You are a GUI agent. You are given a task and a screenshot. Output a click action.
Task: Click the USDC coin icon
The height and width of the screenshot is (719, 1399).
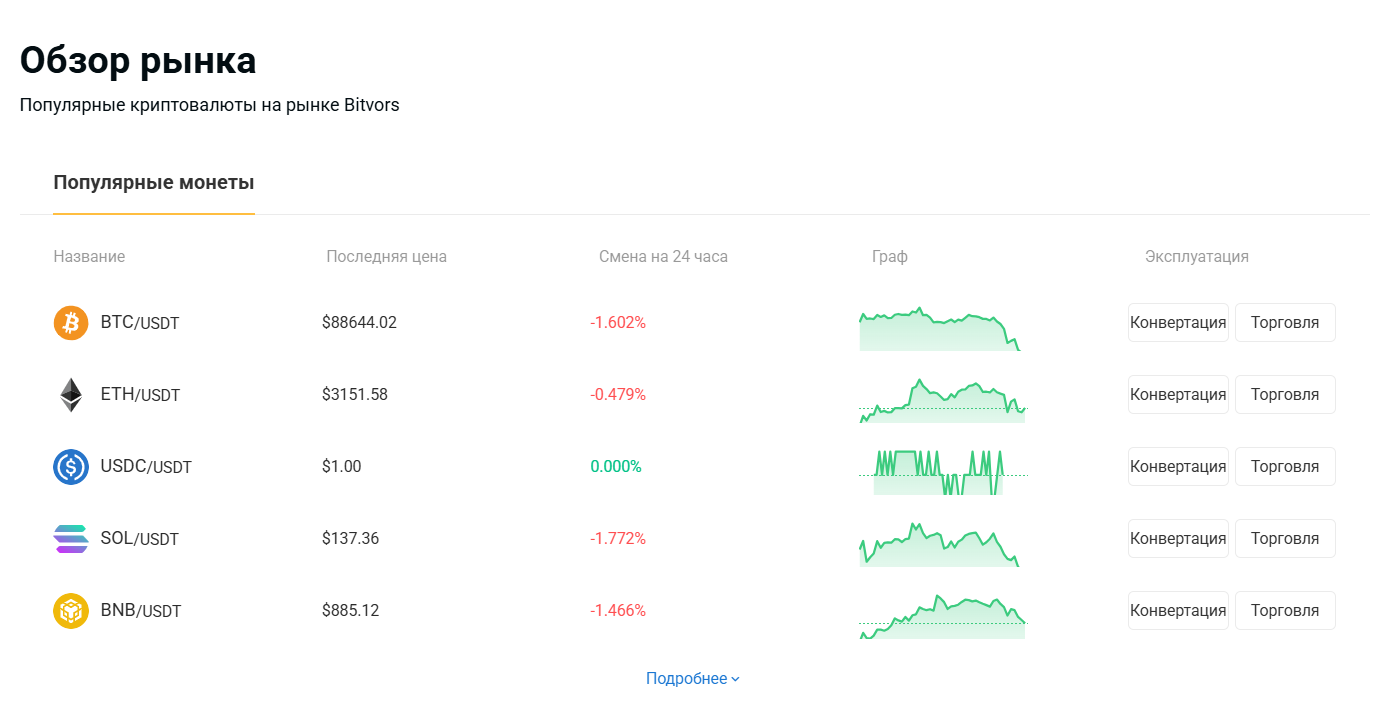(x=71, y=467)
